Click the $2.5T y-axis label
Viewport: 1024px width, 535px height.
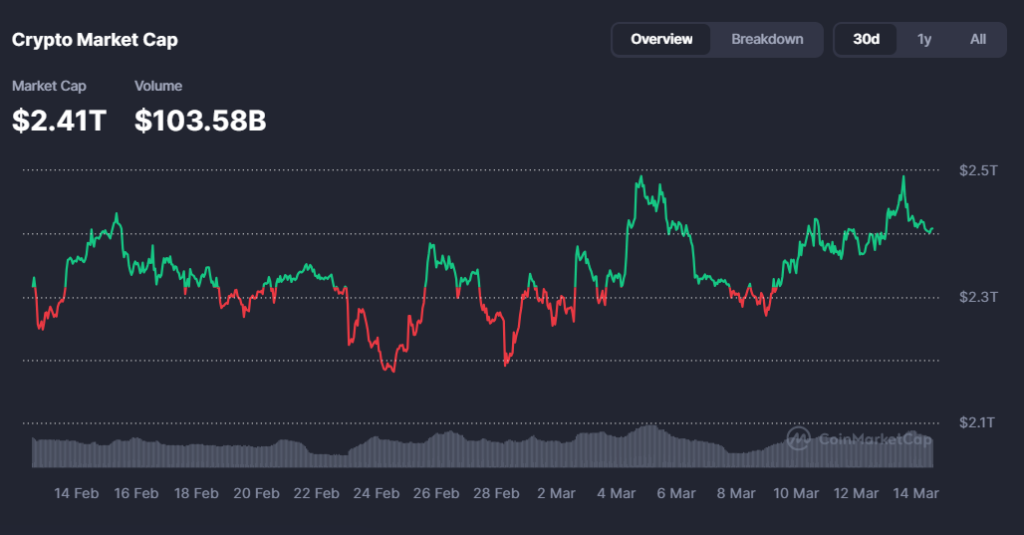[x=977, y=171]
